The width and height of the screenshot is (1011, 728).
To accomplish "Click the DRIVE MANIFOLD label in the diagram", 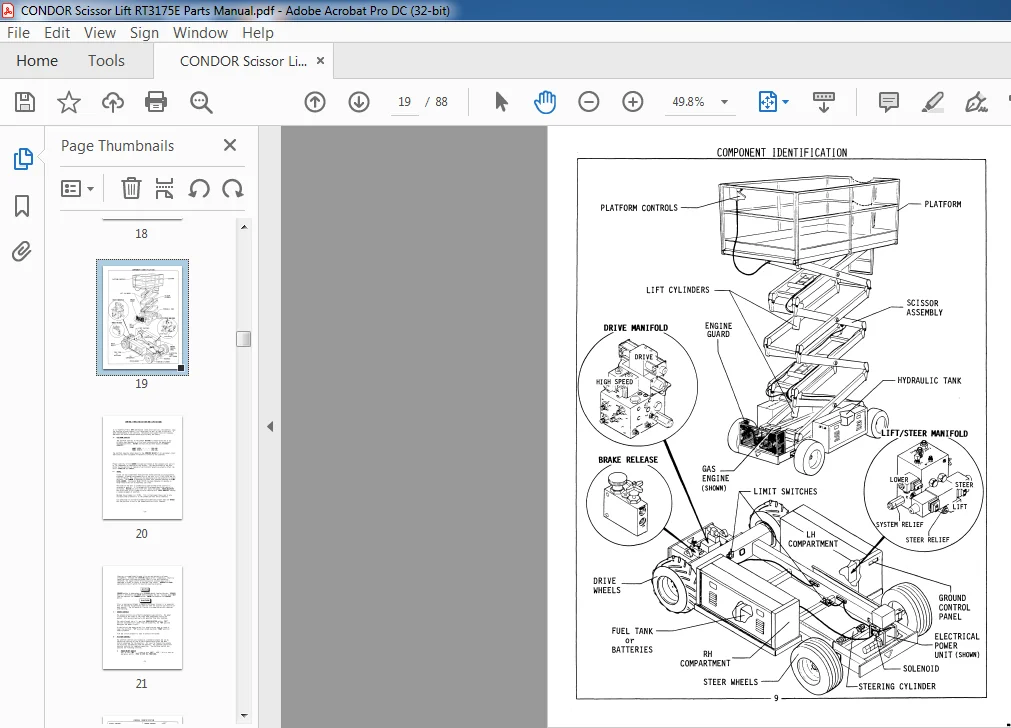I will [636, 328].
